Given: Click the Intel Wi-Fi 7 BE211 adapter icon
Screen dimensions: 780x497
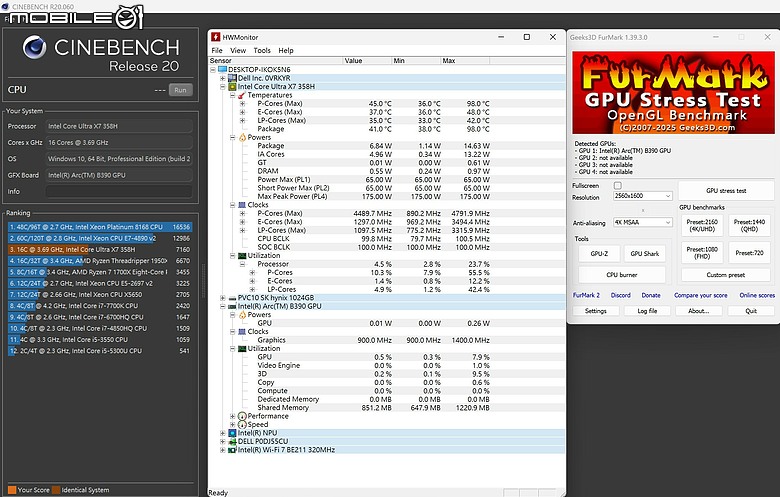Looking at the screenshot, I should coord(232,450).
